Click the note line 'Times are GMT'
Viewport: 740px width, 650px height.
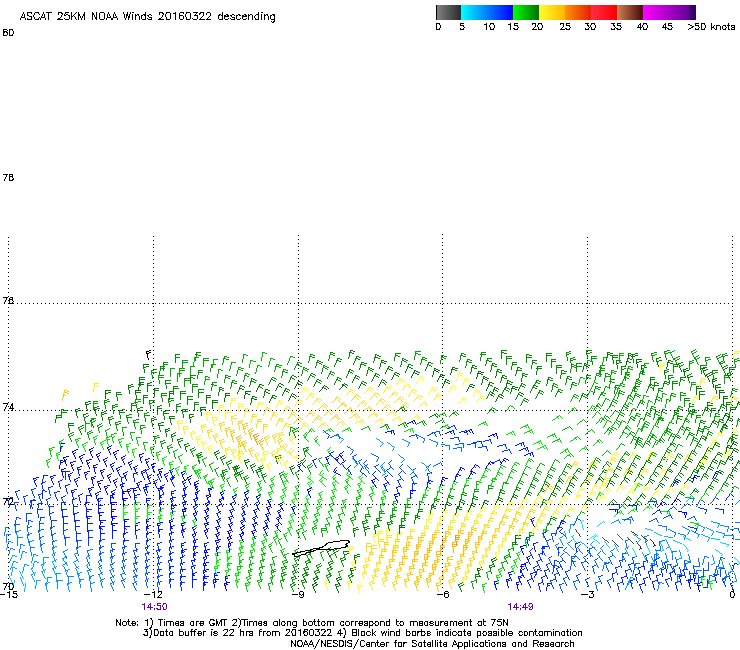191,623
